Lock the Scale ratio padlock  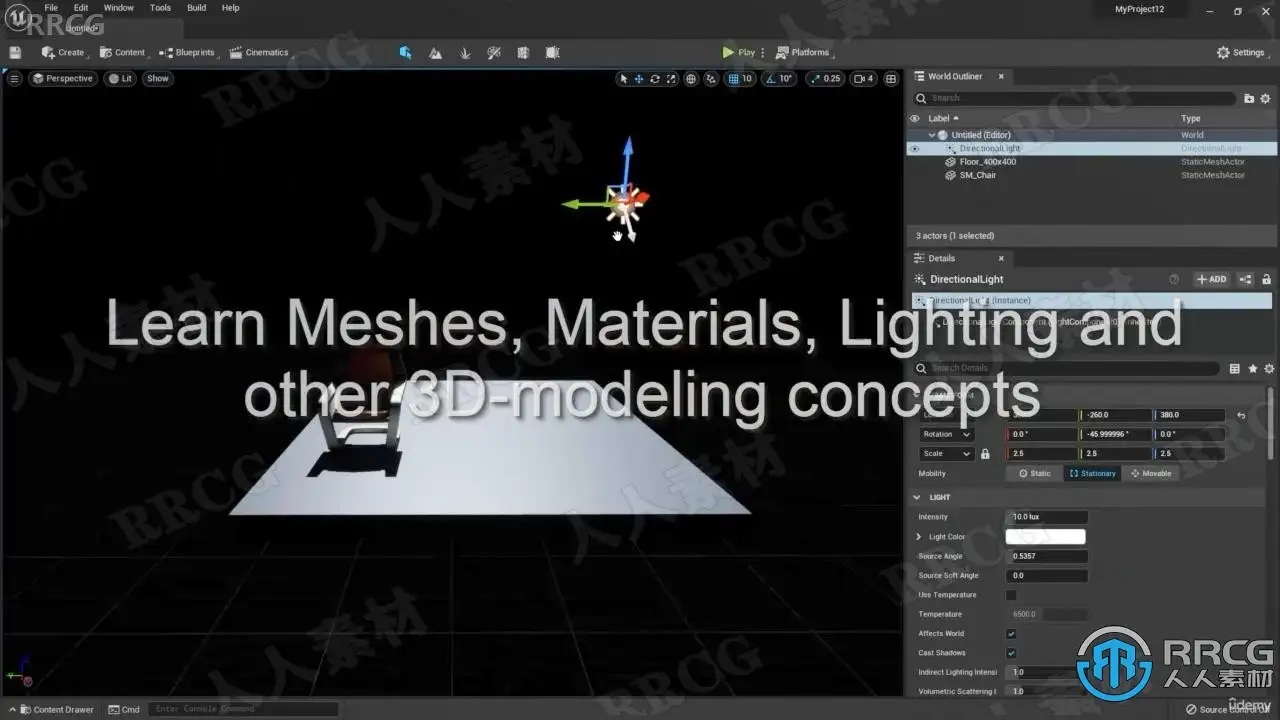point(985,454)
